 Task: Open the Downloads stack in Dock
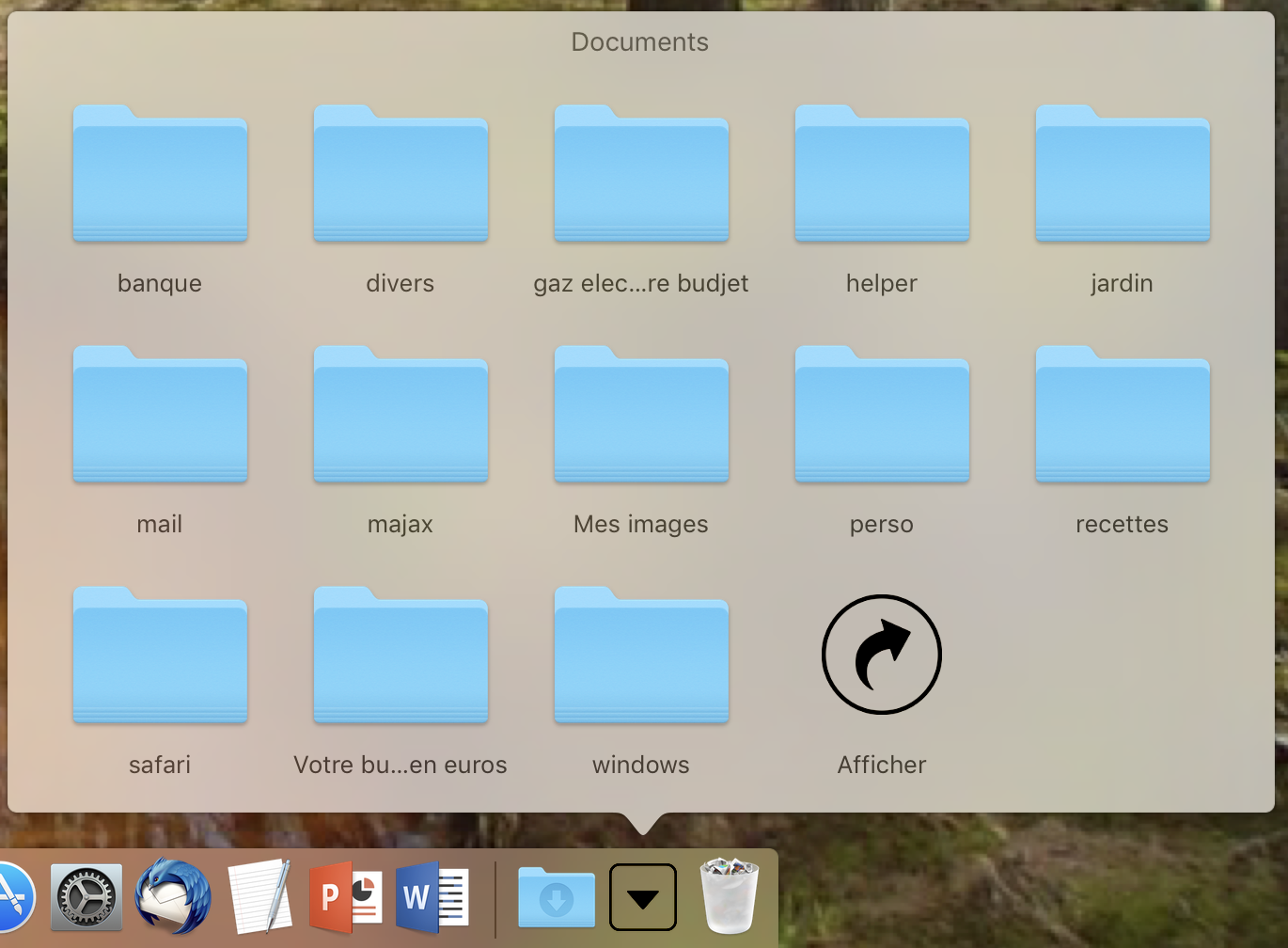point(557,897)
